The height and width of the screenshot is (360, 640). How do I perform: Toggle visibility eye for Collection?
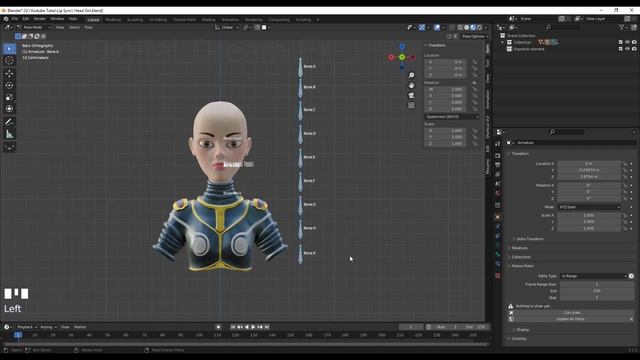pos(627,42)
